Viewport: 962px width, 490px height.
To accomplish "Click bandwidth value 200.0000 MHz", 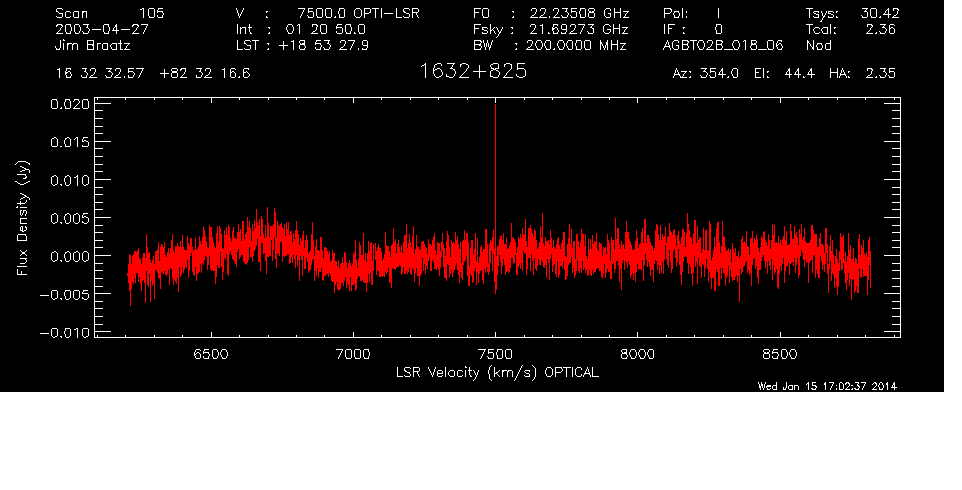I will point(575,45).
